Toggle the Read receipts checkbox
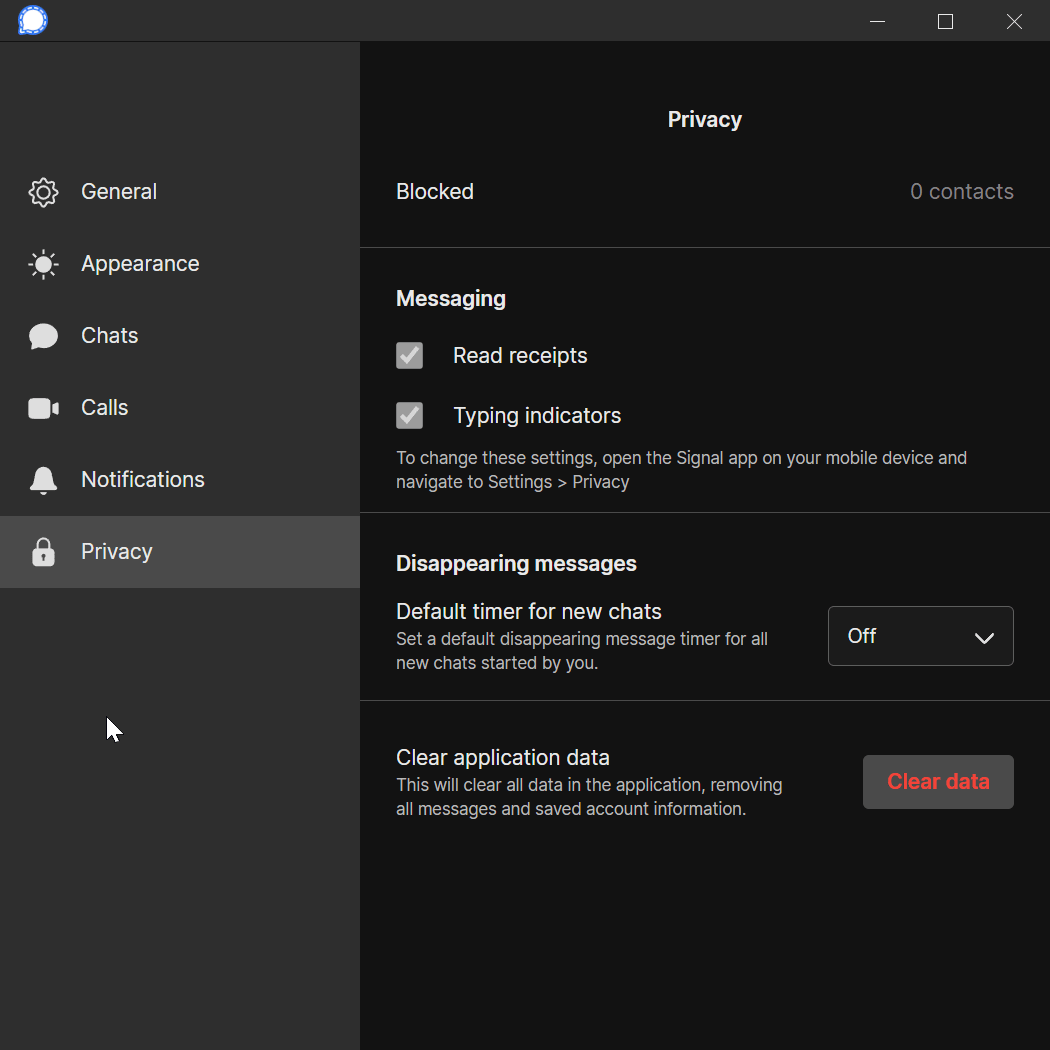Image resolution: width=1050 pixels, height=1050 pixels. [409, 355]
